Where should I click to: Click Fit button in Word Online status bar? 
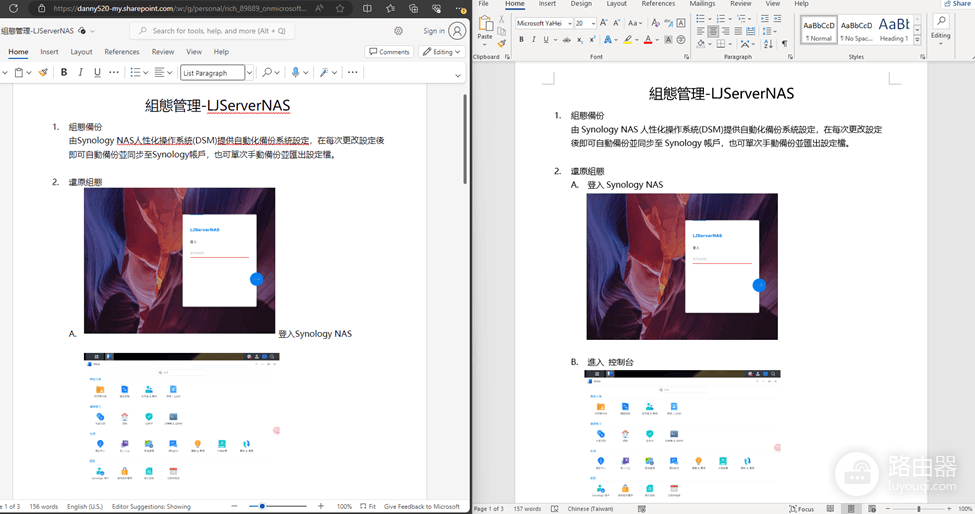[x=368, y=507]
